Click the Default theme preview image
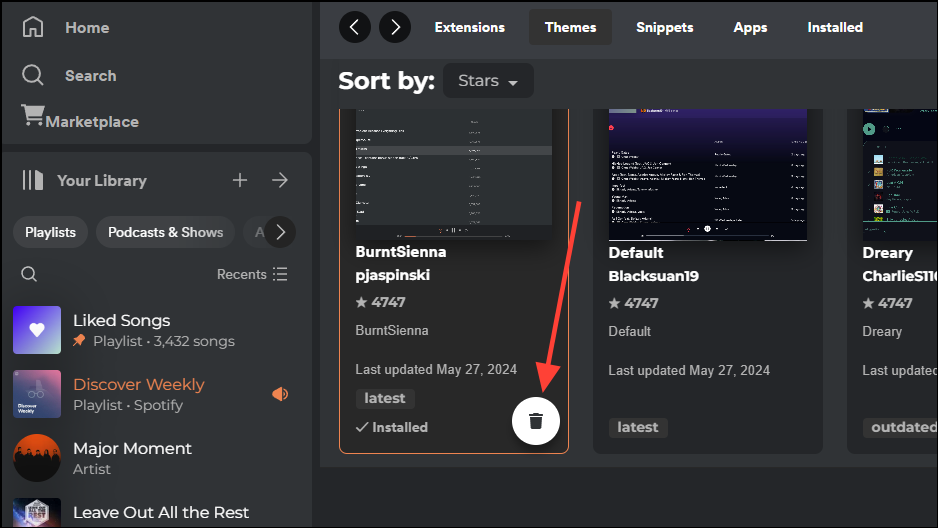938x528 pixels. click(x=708, y=175)
